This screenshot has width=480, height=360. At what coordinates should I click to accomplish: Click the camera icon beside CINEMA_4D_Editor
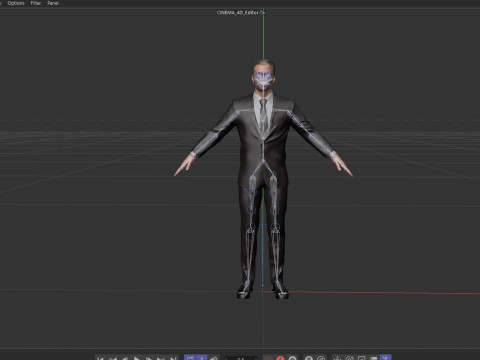click(x=262, y=13)
